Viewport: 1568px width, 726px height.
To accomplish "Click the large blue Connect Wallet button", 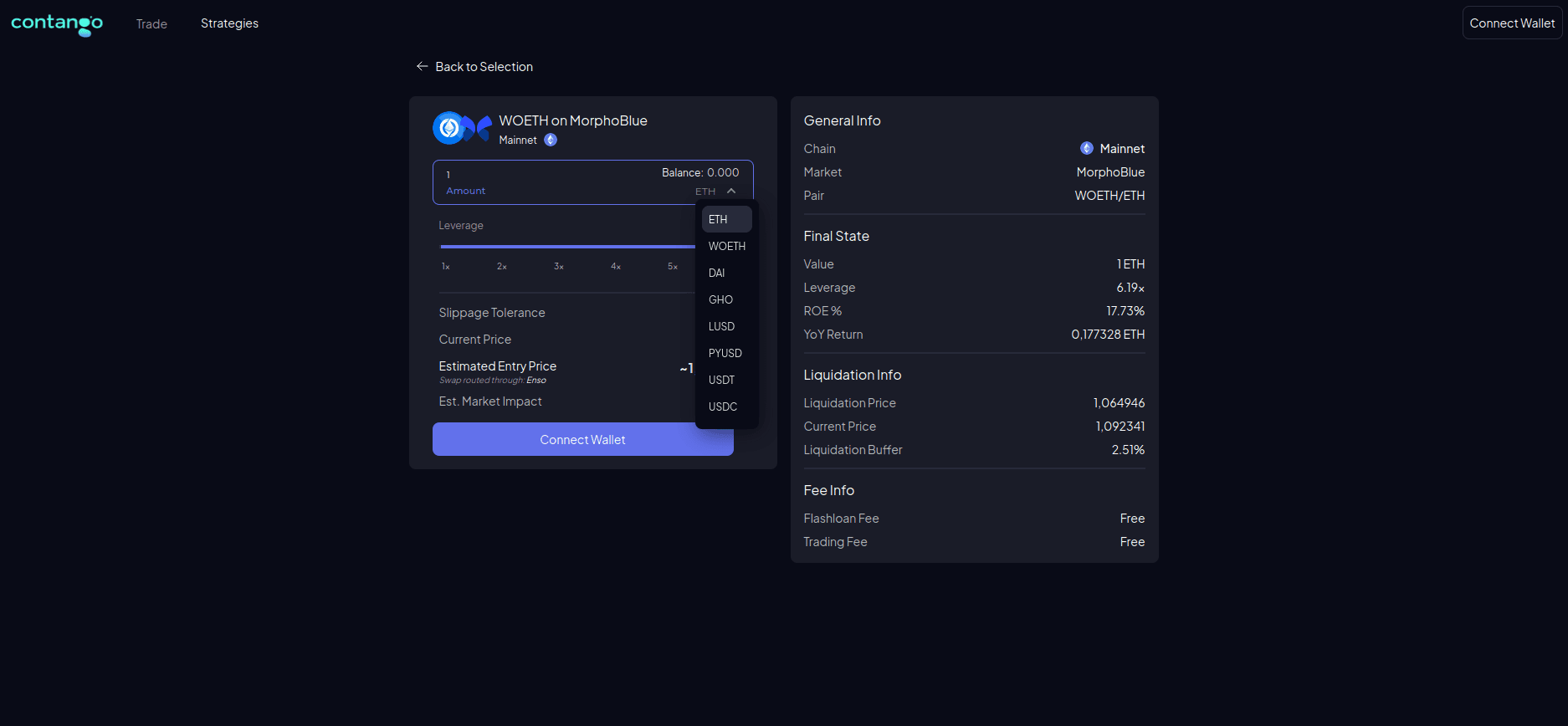I will [x=582, y=439].
